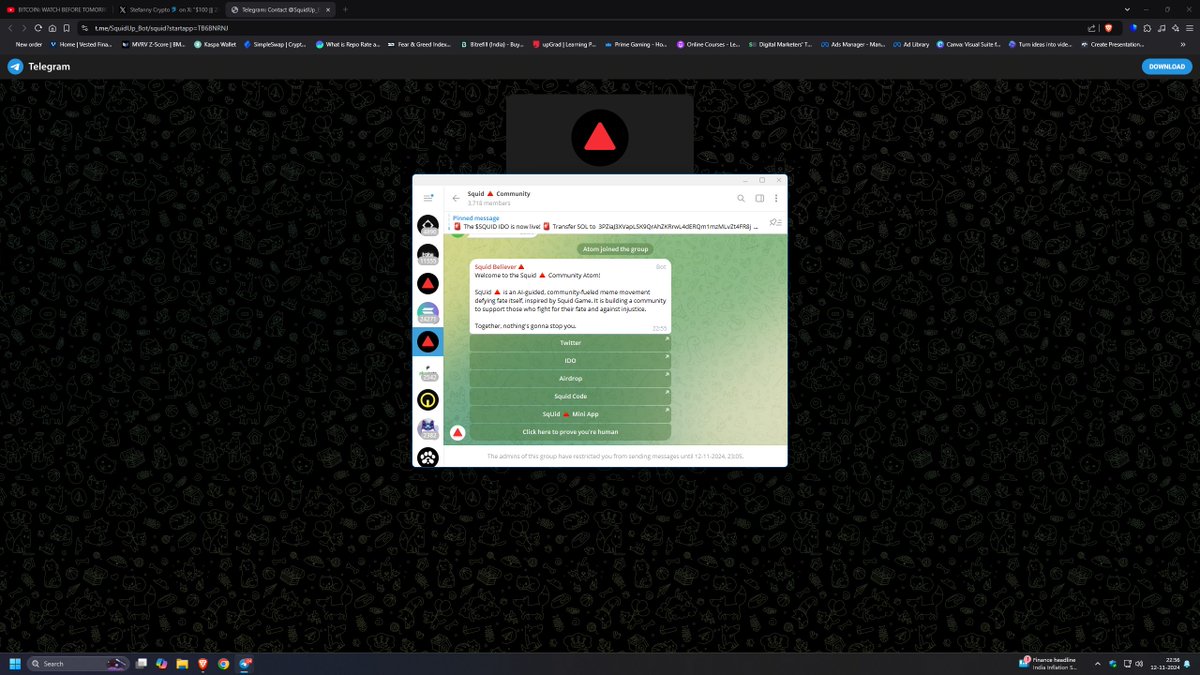Open the Fear & Greed Index bookmark
Screen dimensions: 1200x675
[421, 44]
